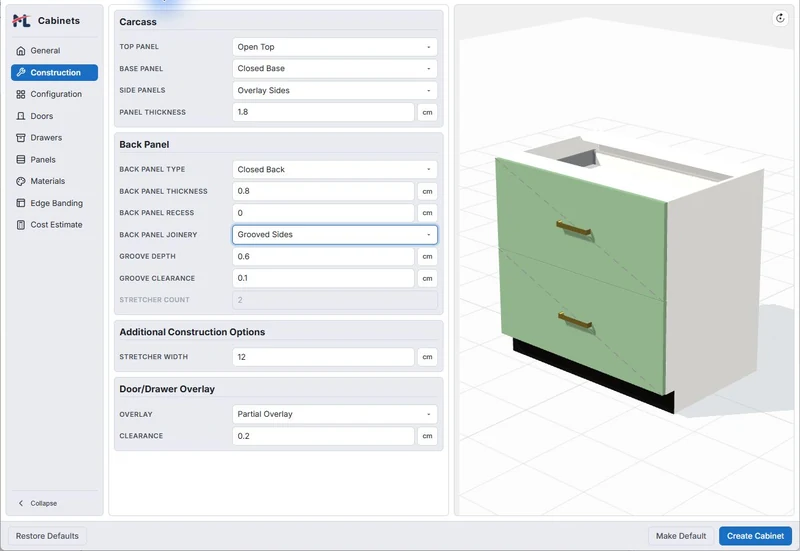
Task: Click the overlay Clearance input field
Action: (323, 436)
